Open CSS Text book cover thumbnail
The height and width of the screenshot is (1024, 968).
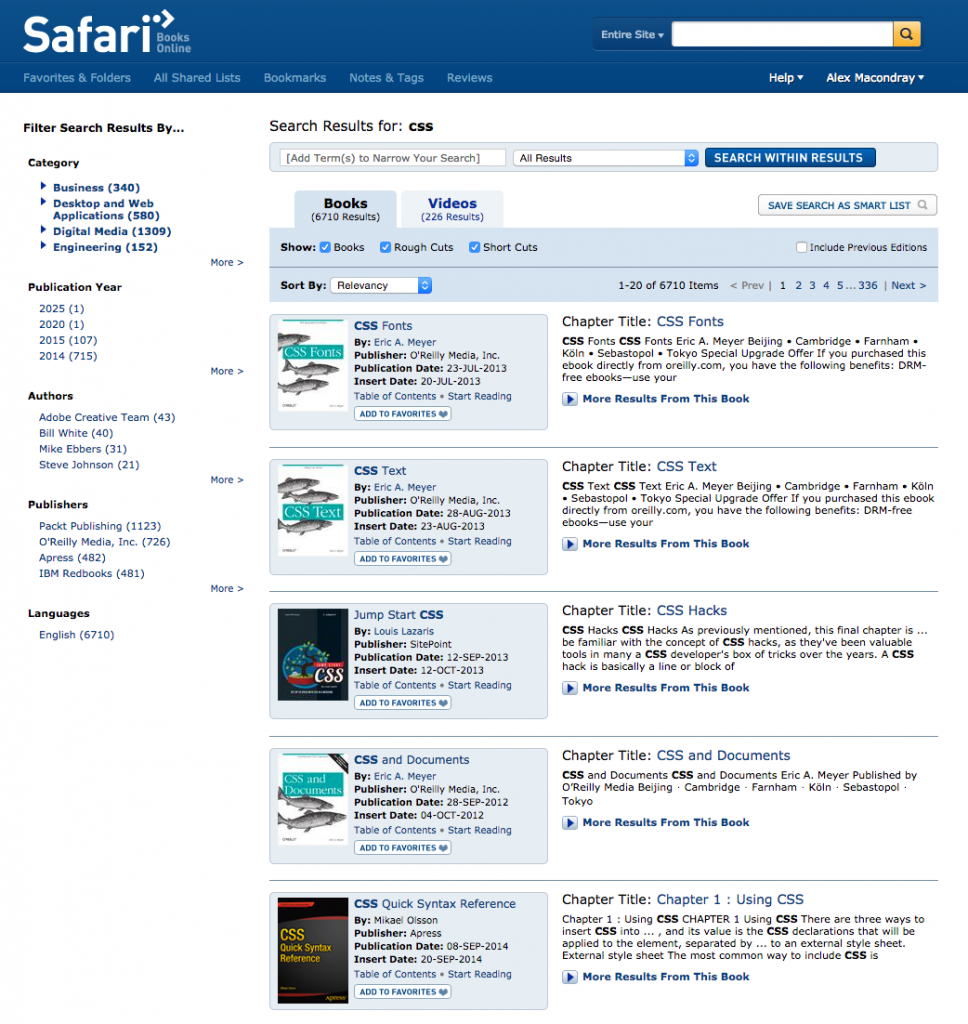[x=312, y=510]
